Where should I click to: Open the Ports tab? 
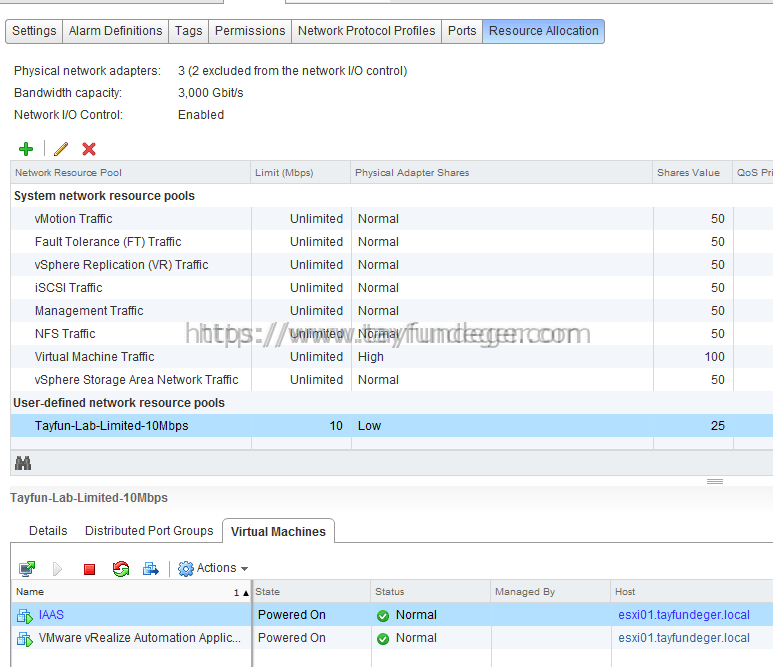point(462,31)
